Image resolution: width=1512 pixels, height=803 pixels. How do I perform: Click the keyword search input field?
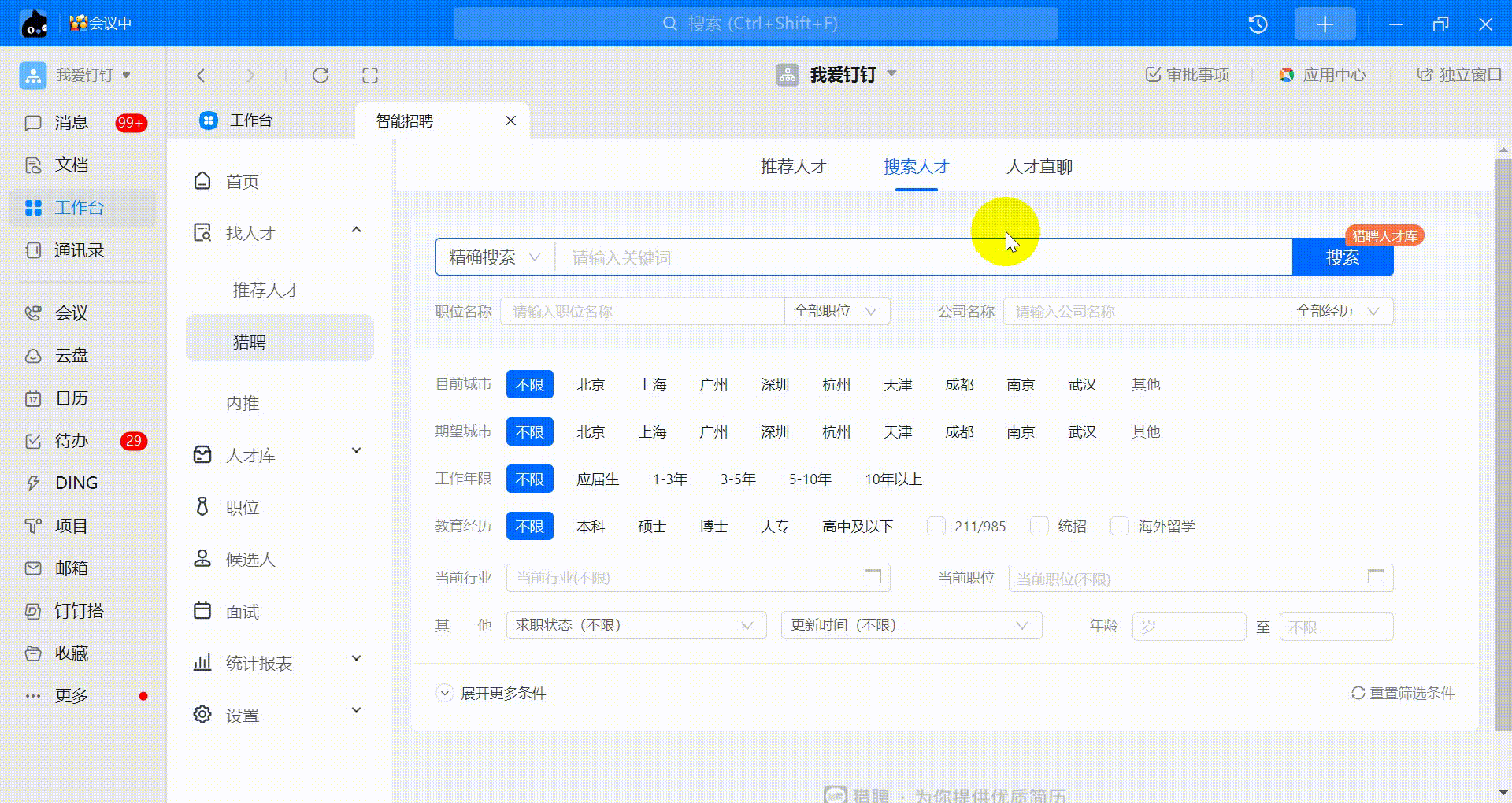(921, 257)
